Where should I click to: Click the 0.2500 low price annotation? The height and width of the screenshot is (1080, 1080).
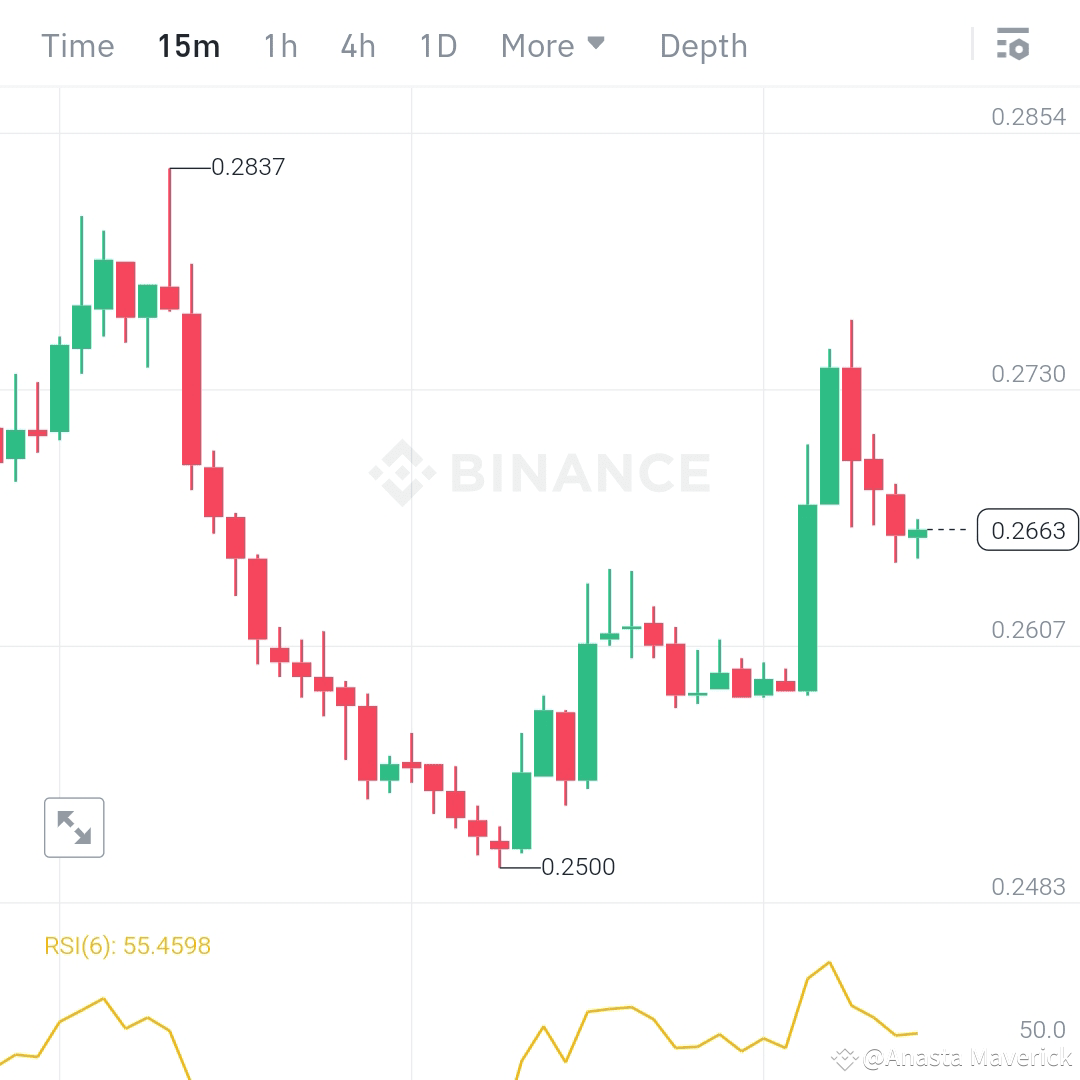(x=578, y=867)
